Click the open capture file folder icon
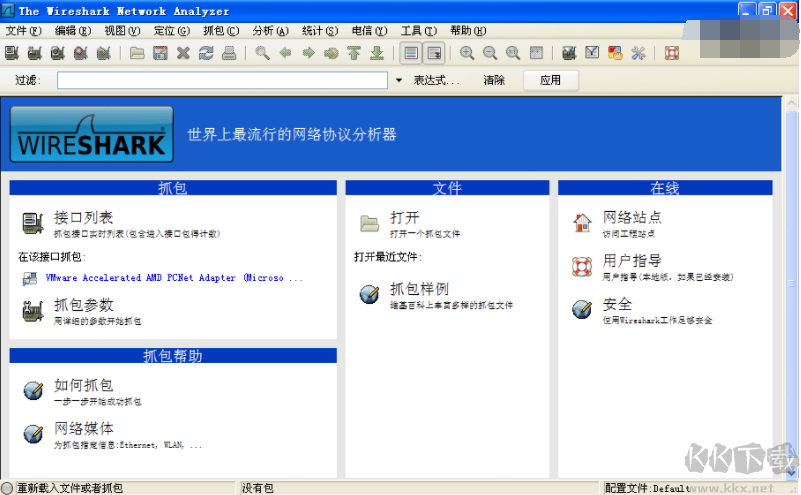Viewport: 801px width, 495px height. click(138, 53)
